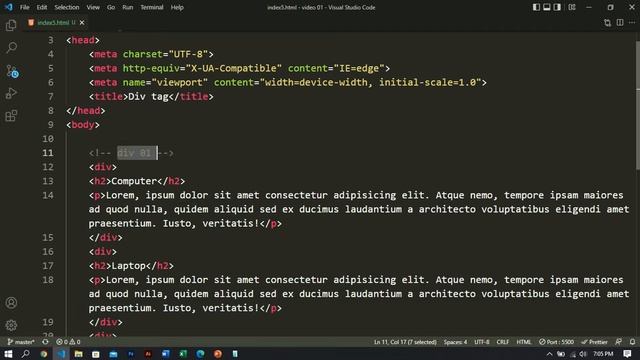This screenshot has width=640, height=360.
Task: Split the editor to the right
Action: pos(620,22)
